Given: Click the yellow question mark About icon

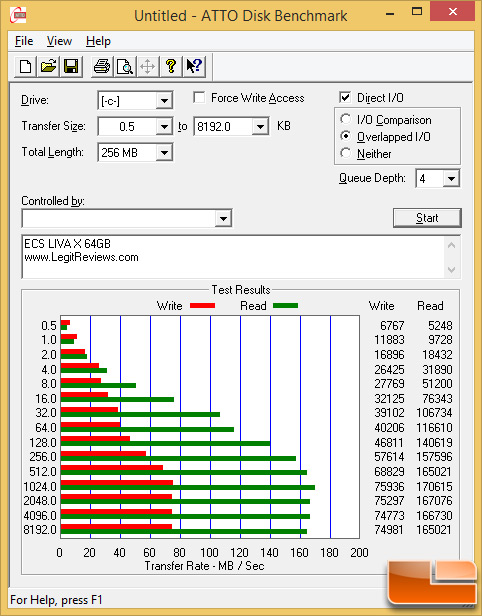Looking at the screenshot, I should [x=170, y=66].
